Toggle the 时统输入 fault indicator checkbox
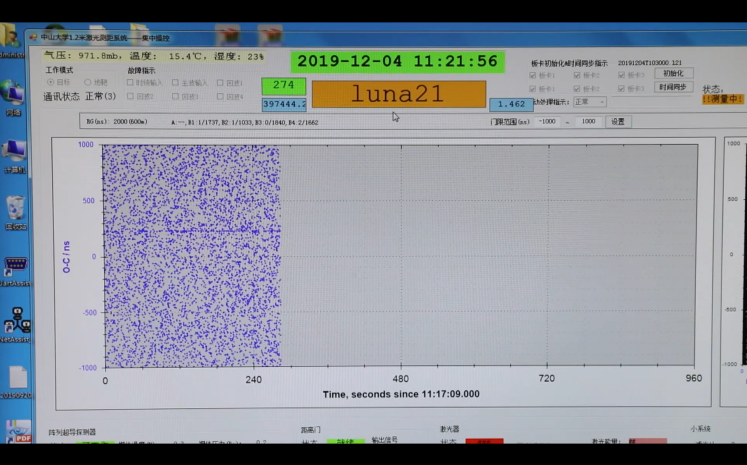747x465 pixels. [132, 83]
